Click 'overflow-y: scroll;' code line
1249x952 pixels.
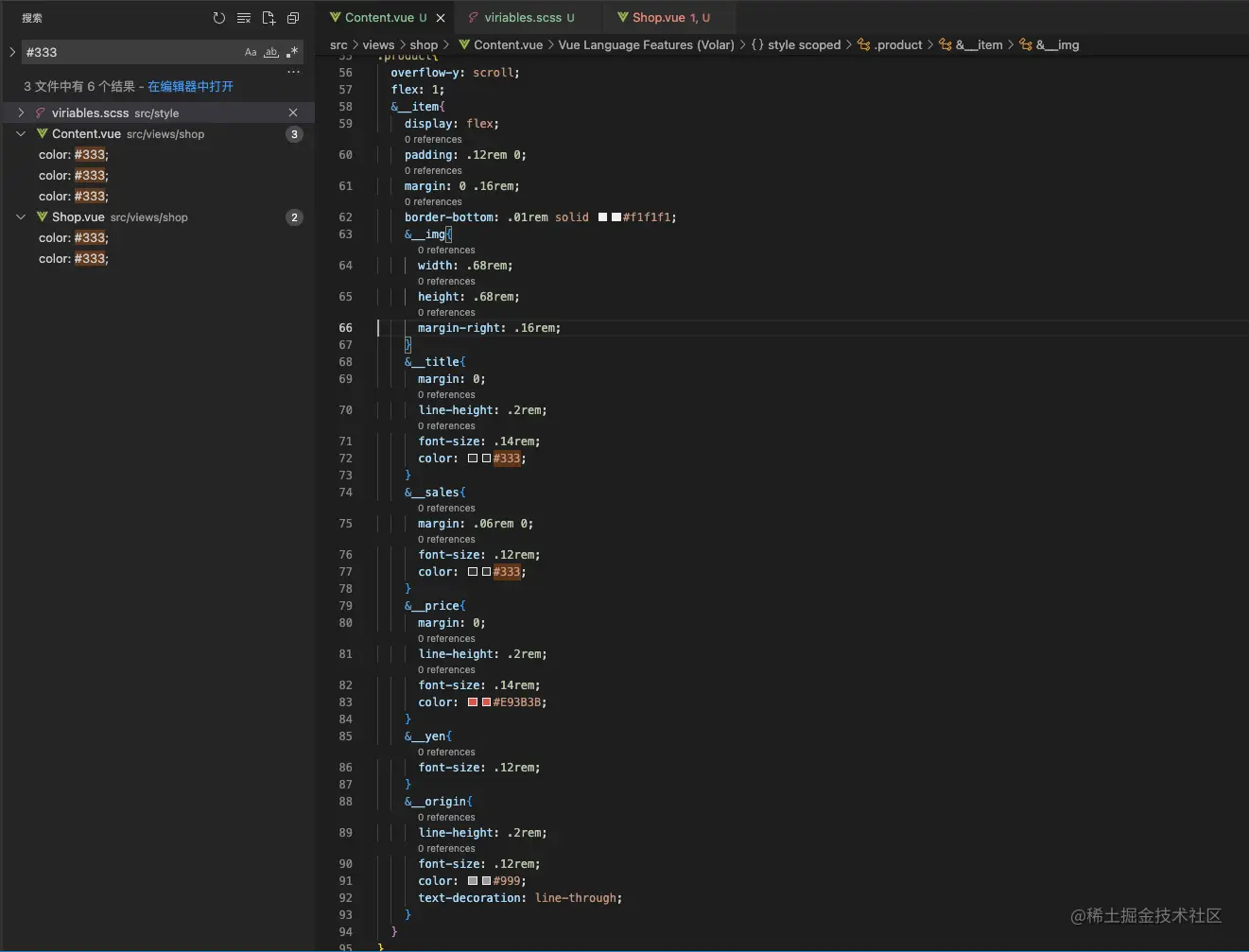click(x=455, y=73)
